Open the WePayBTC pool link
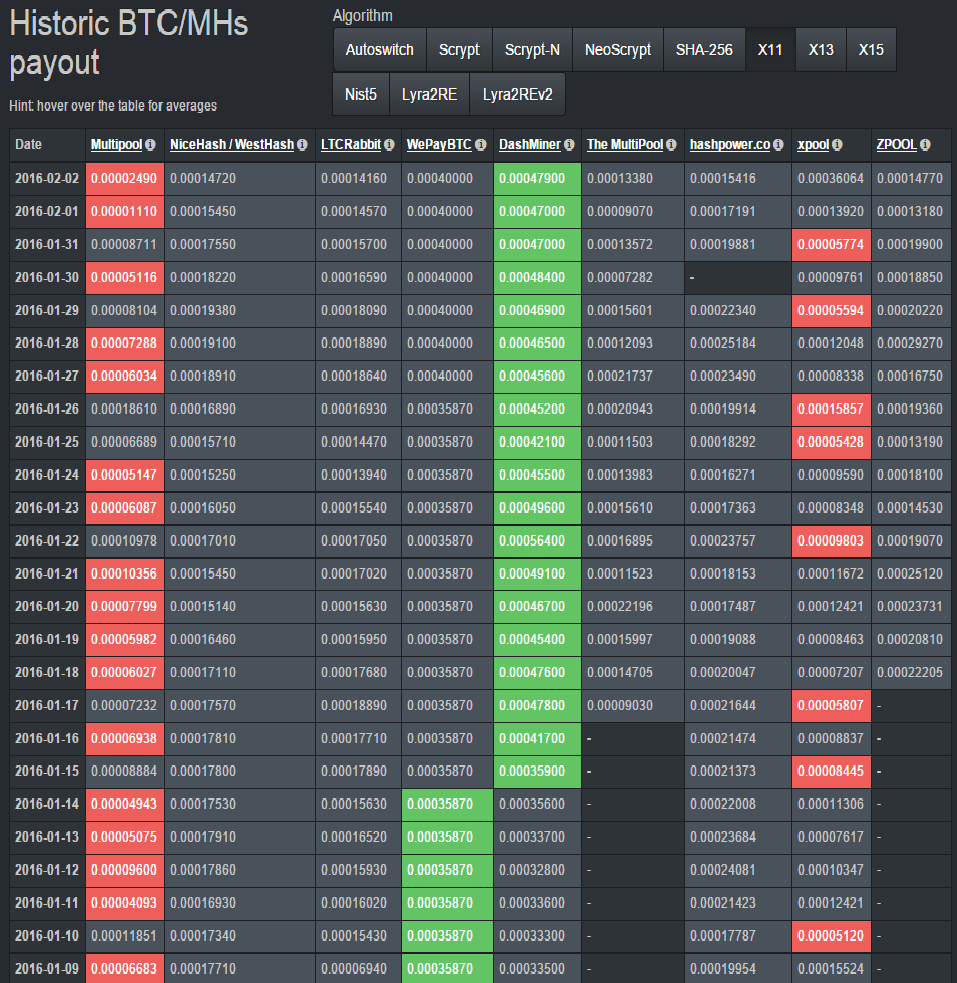The width and height of the screenshot is (957, 983). coord(439,145)
